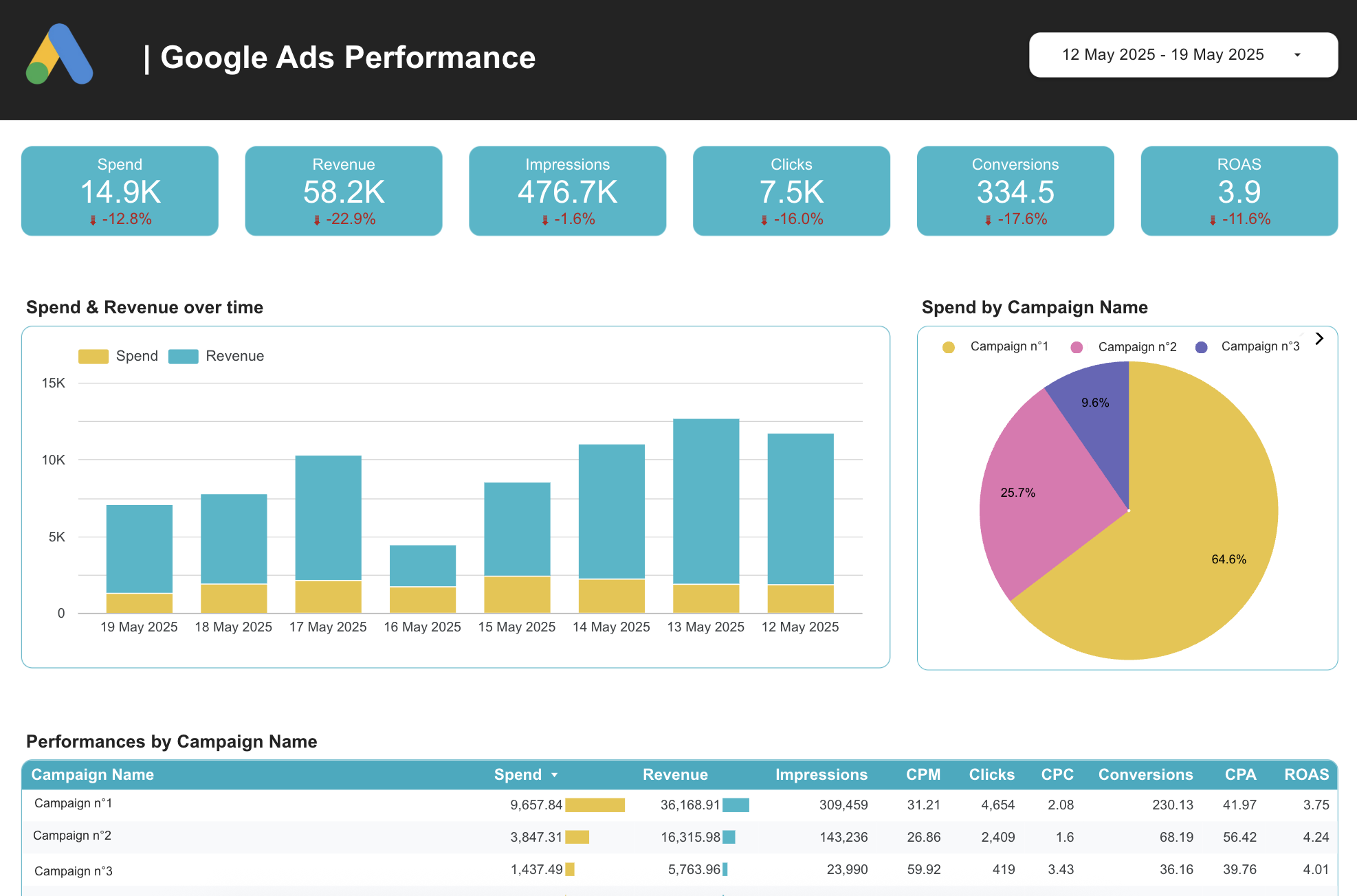Click the Clicks scorecard decrease arrow
The image size is (1357, 896).
[x=764, y=220]
